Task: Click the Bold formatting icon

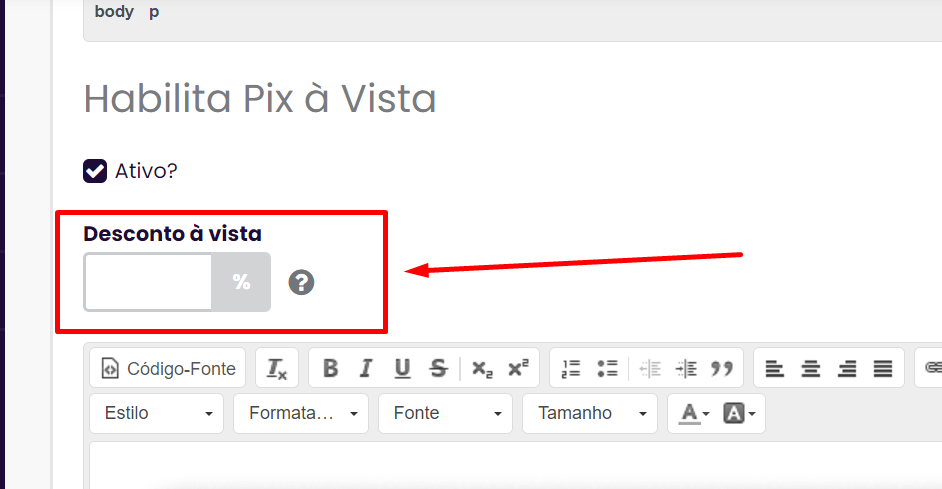Action: (x=330, y=368)
